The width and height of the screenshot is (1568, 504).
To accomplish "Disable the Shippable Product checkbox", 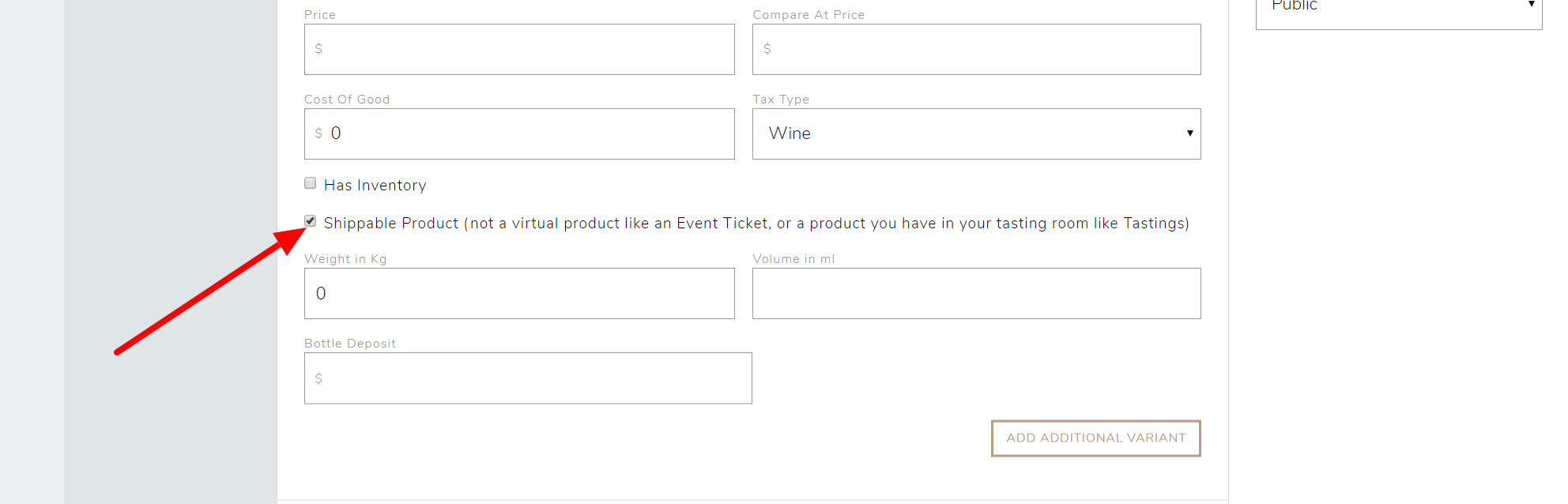I will 311,221.
